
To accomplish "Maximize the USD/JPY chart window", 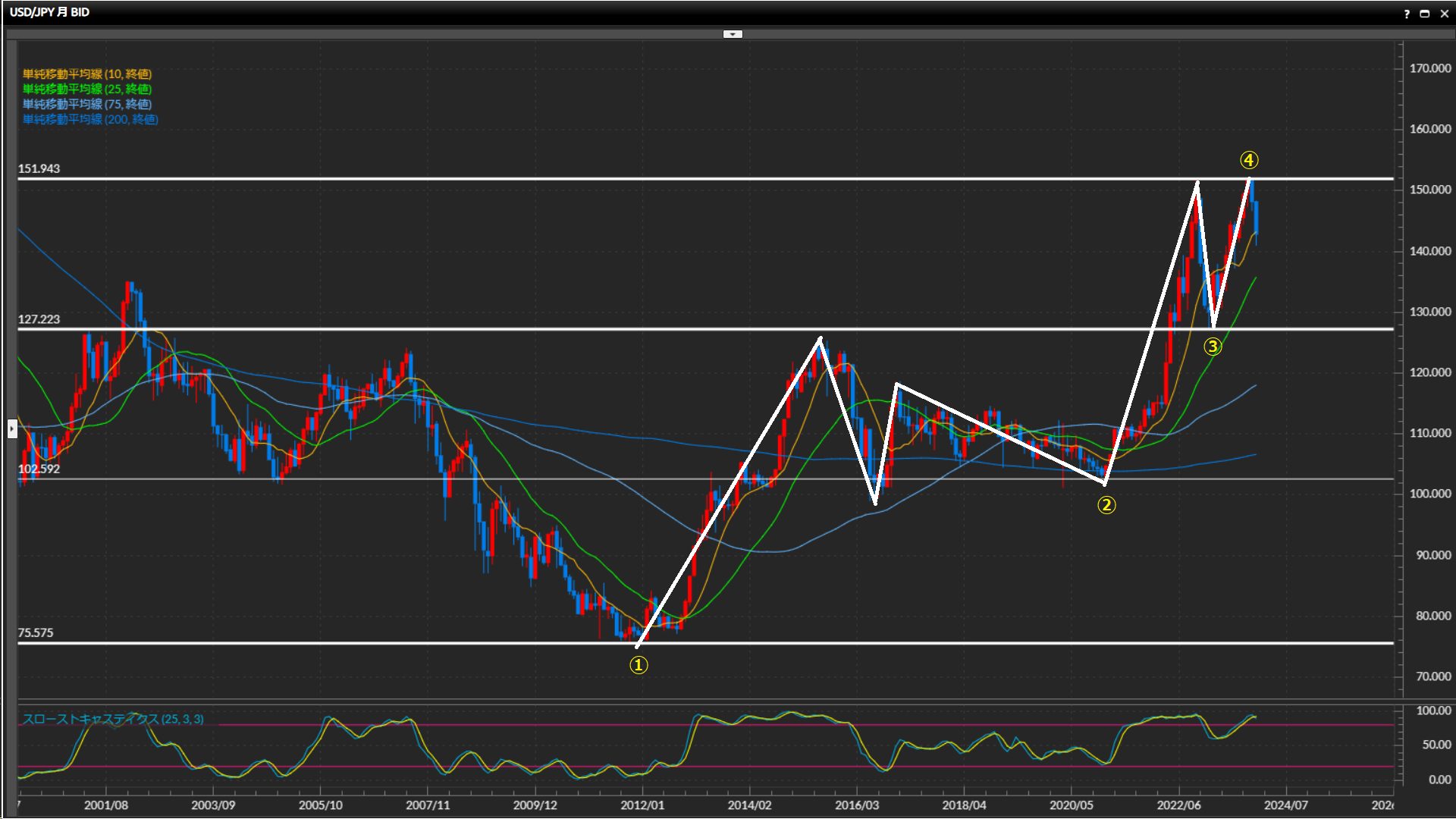I will 1425,13.
